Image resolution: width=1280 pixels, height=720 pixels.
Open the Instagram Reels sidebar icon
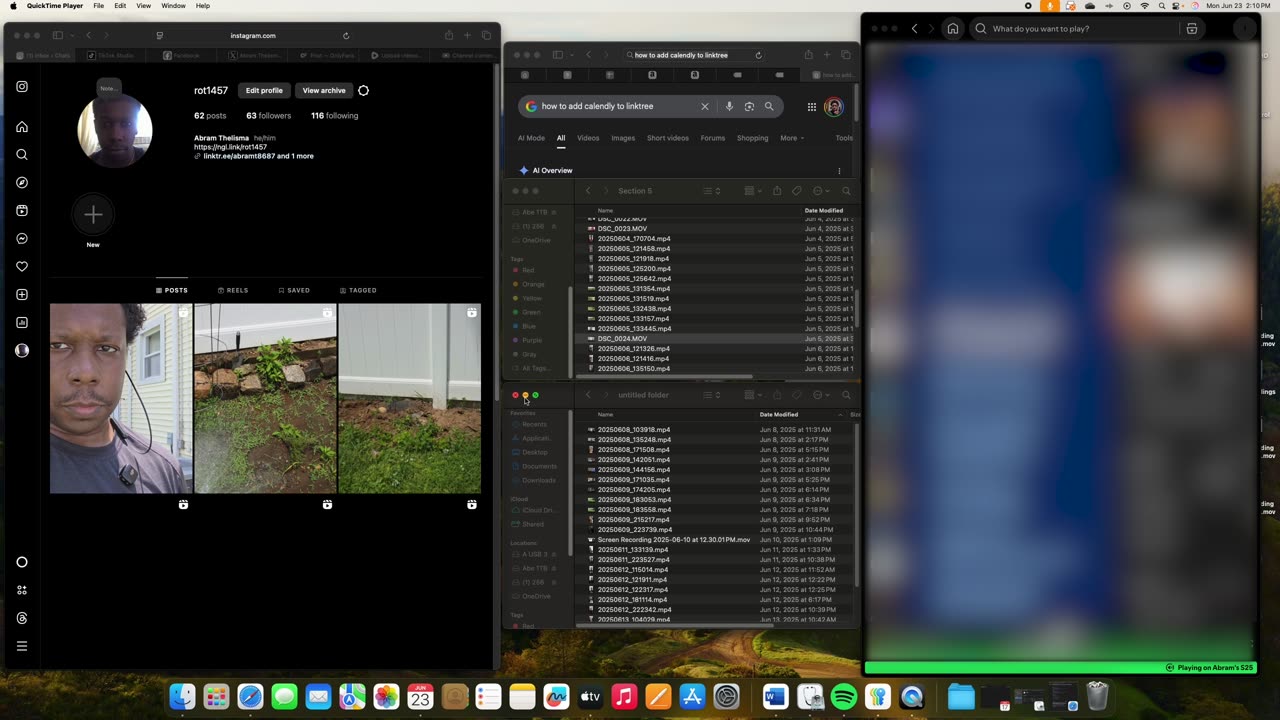22,211
